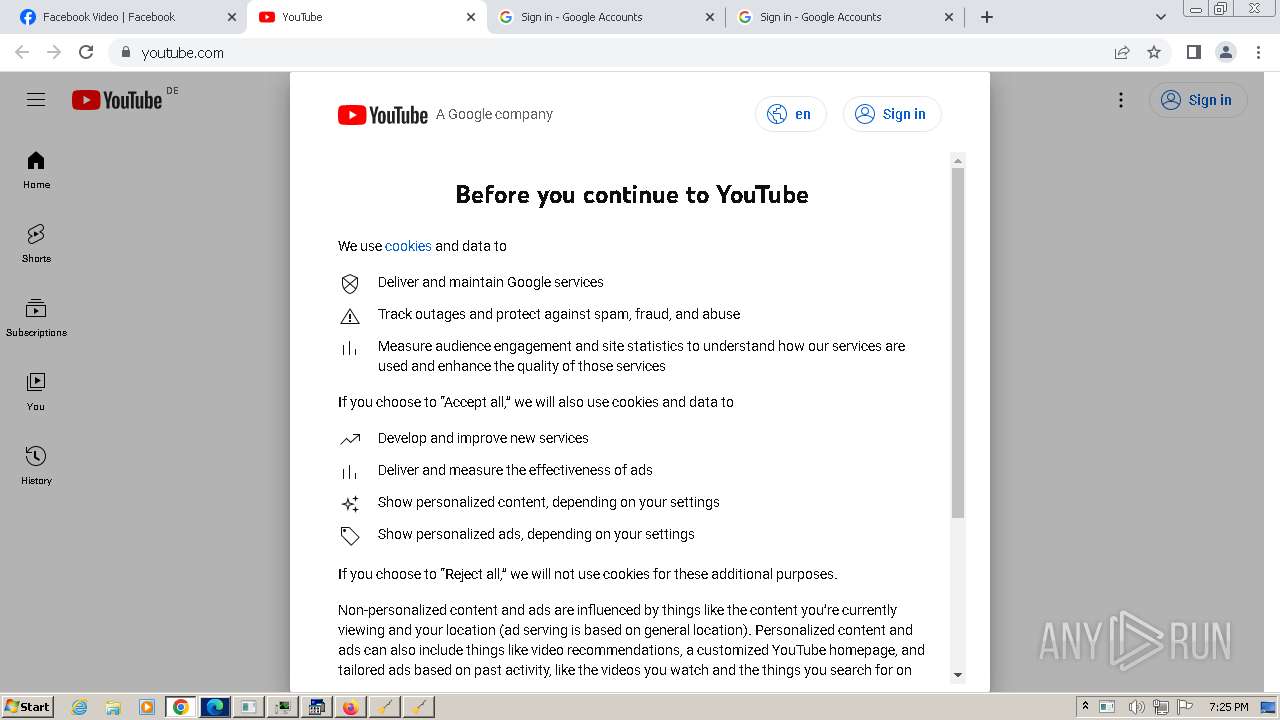
Task: Click the volume speaker tray icon
Action: pos(1137,707)
